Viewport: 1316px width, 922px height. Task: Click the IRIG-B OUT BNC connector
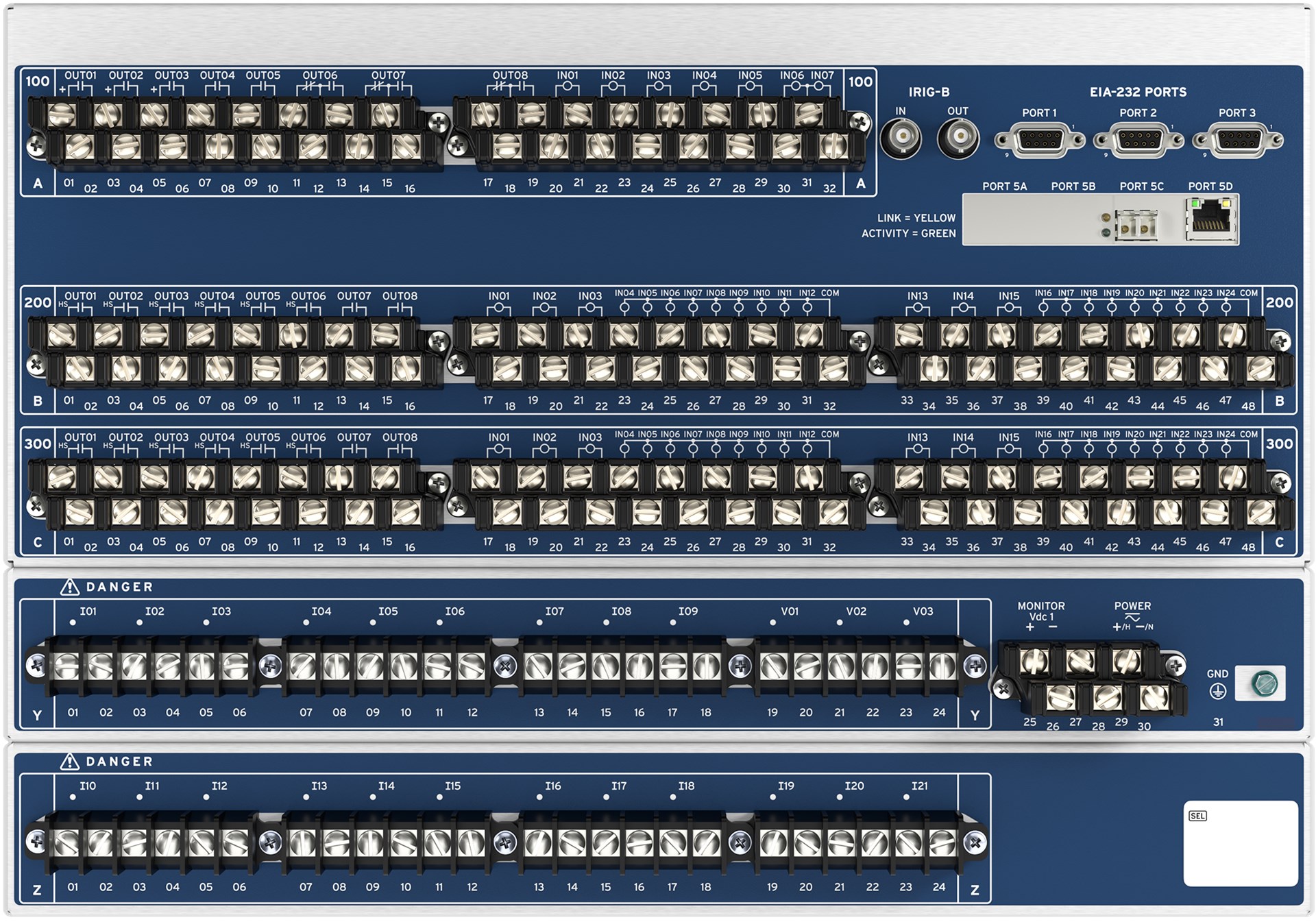[958, 138]
